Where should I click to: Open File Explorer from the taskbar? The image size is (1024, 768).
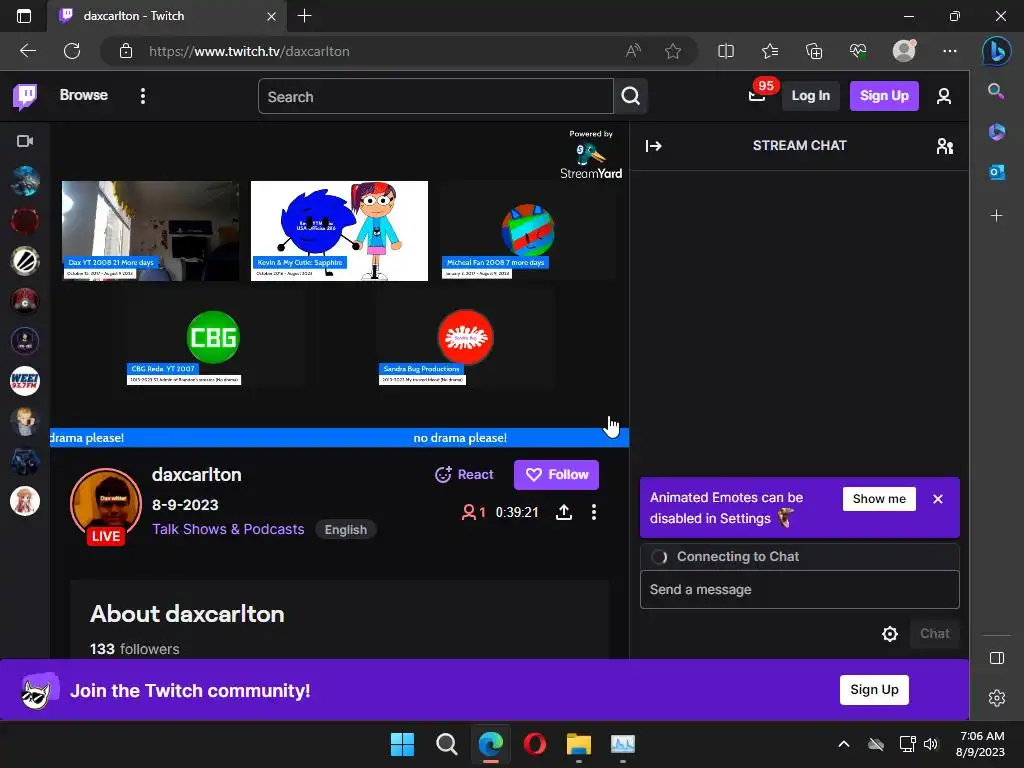point(579,744)
